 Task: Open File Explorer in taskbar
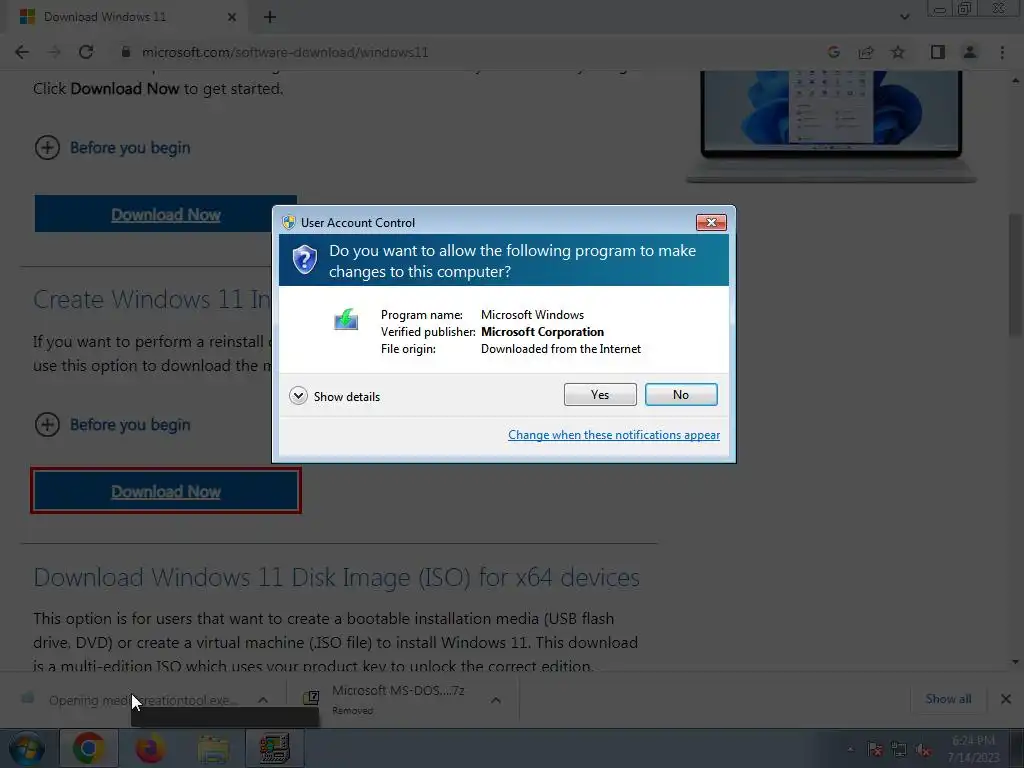[x=214, y=749]
